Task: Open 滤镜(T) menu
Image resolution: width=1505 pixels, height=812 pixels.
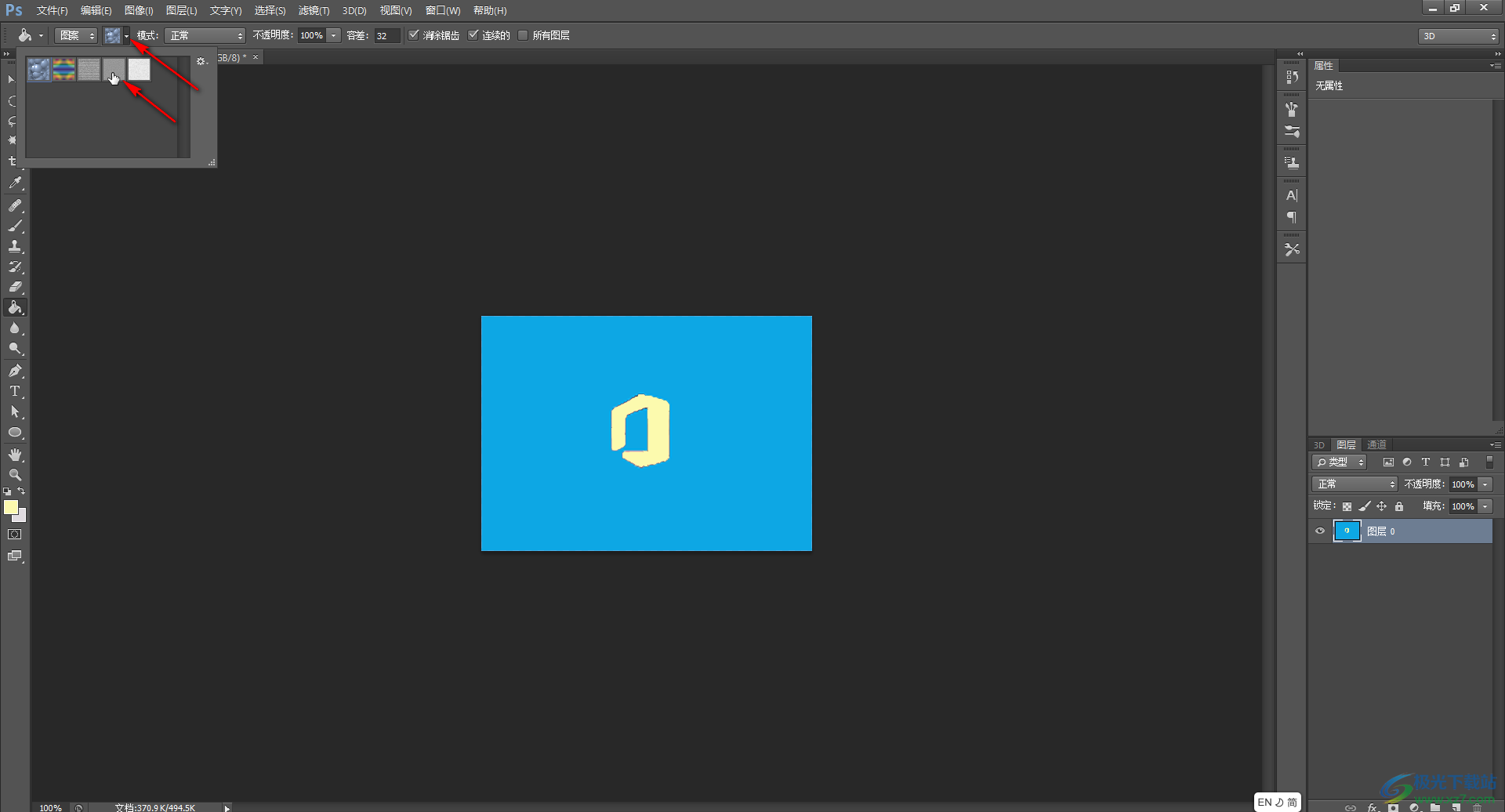Action: pyautogui.click(x=314, y=11)
